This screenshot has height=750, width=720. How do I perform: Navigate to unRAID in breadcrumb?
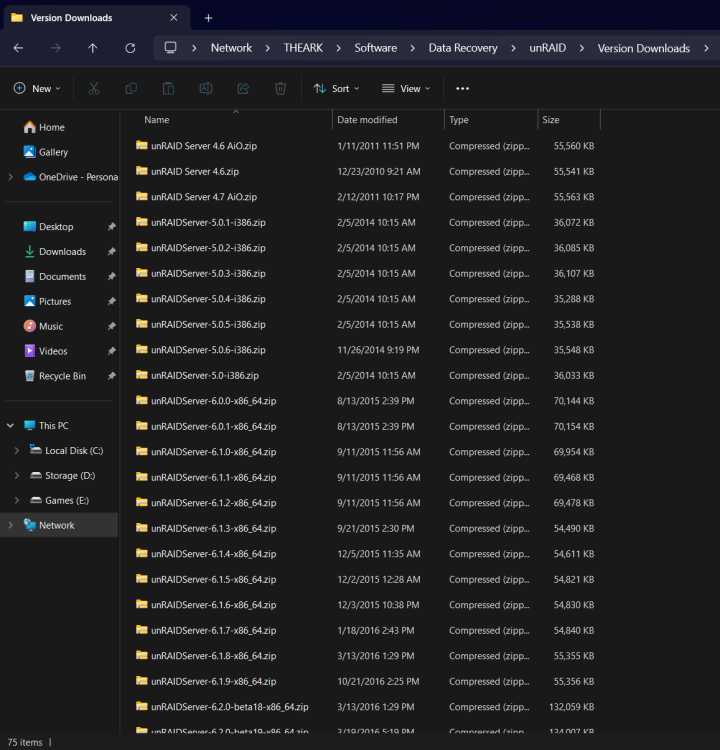547,48
